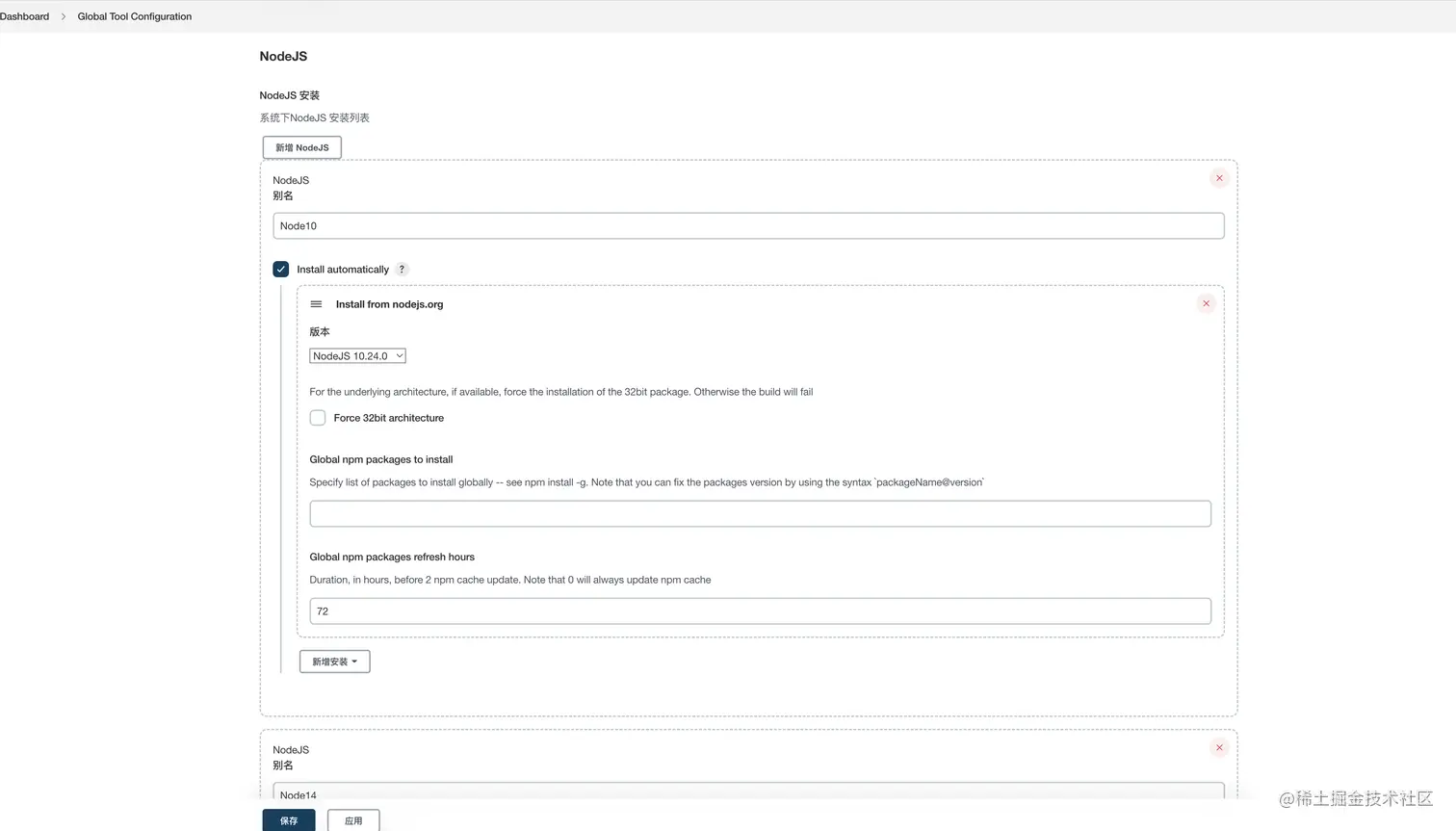Click the 'Install from nodejs.org' title
The height and width of the screenshot is (831, 1456).
point(389,304)
